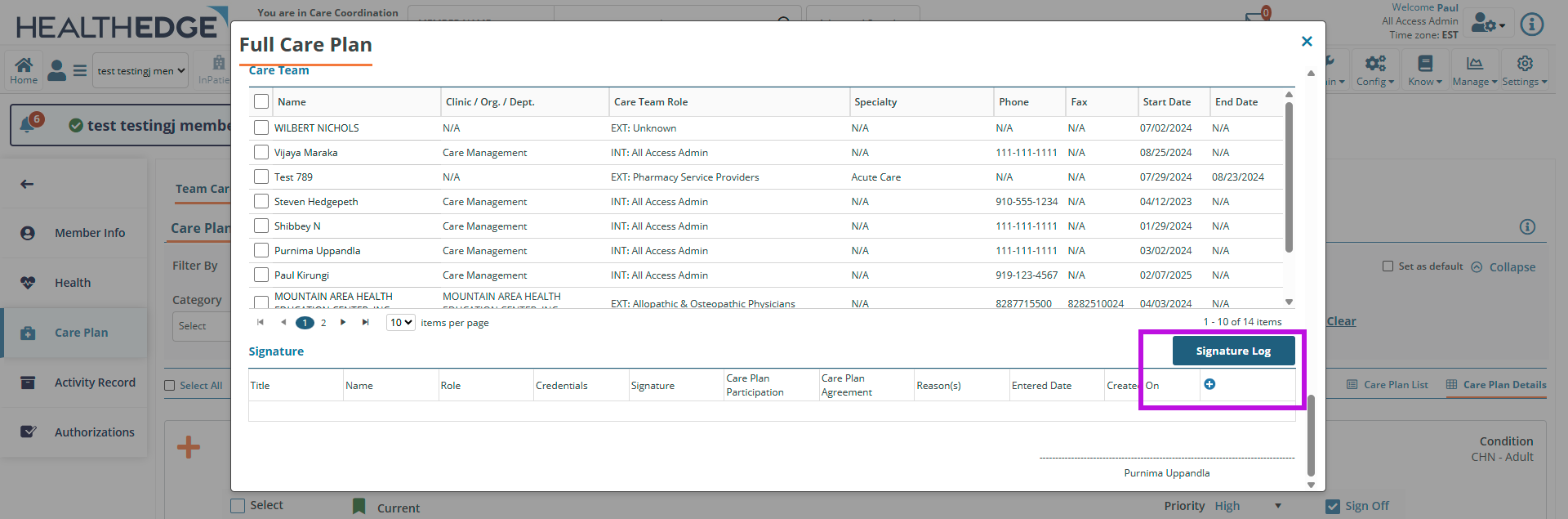Image resolution: width=1568 pixels, height=519 pixels.
Task: Go to next page of care team
Action: click(343, 323)
